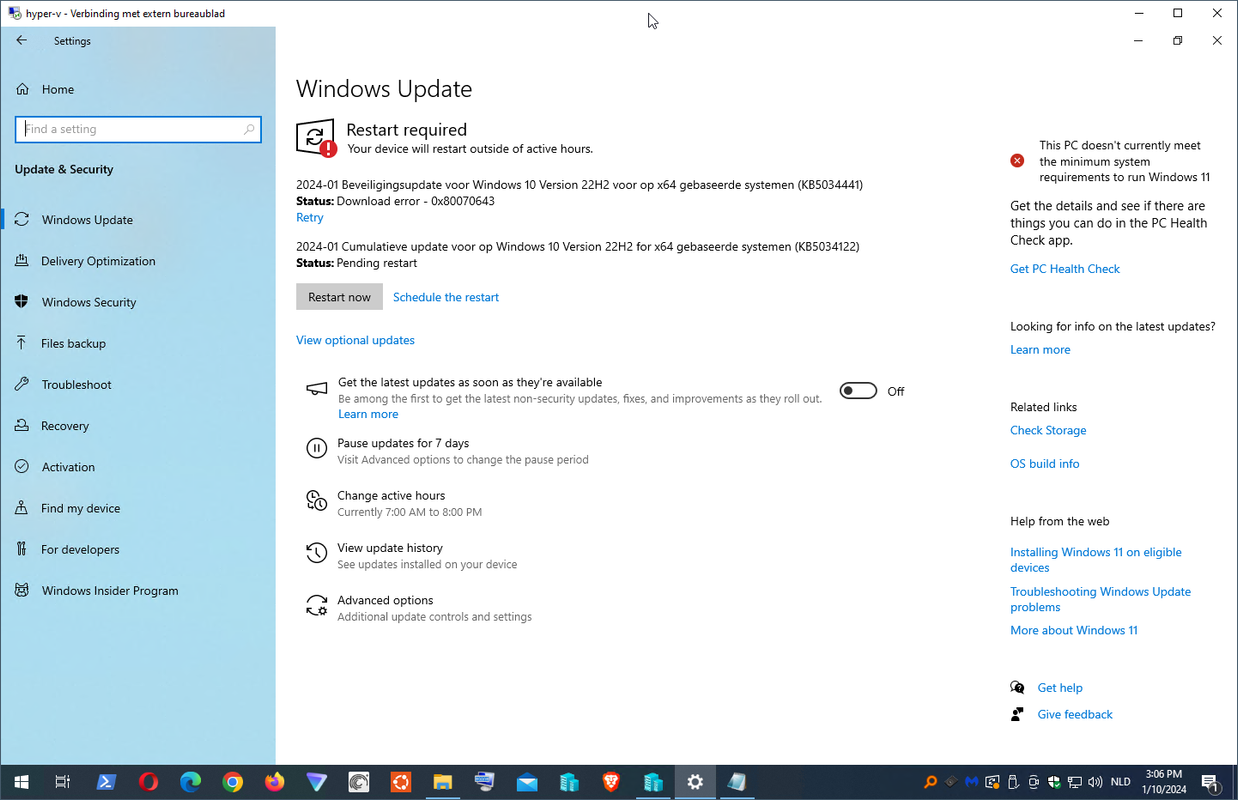Open the Ubuntu app from taskbar
Viewport: 1238px width, 800px height.
401,782
